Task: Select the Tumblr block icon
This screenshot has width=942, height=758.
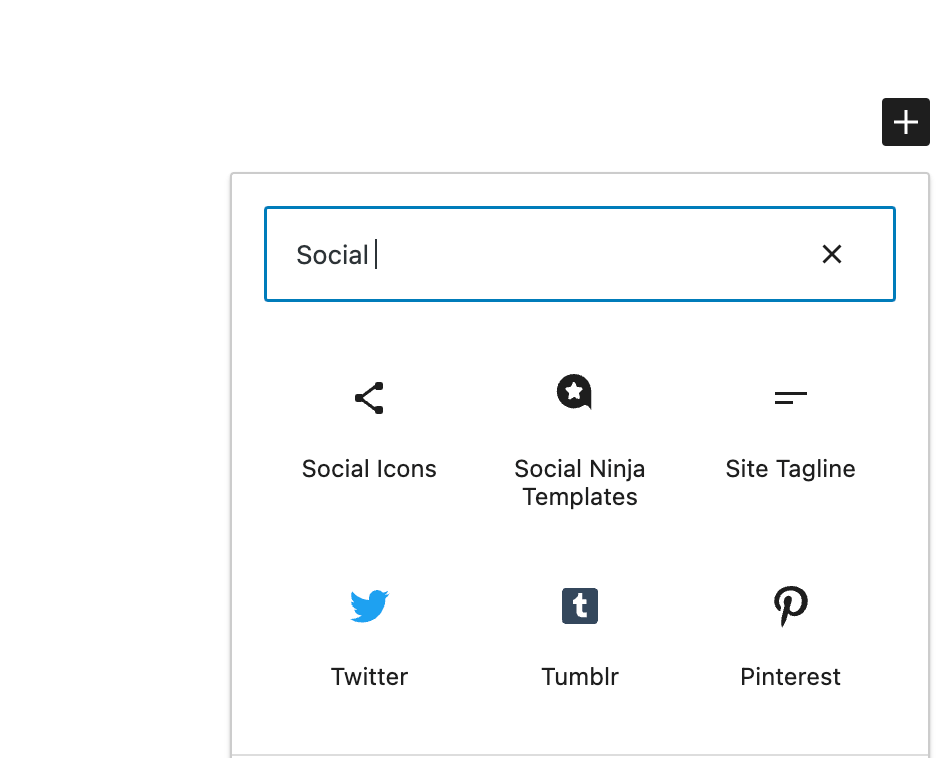Action: 580,605
